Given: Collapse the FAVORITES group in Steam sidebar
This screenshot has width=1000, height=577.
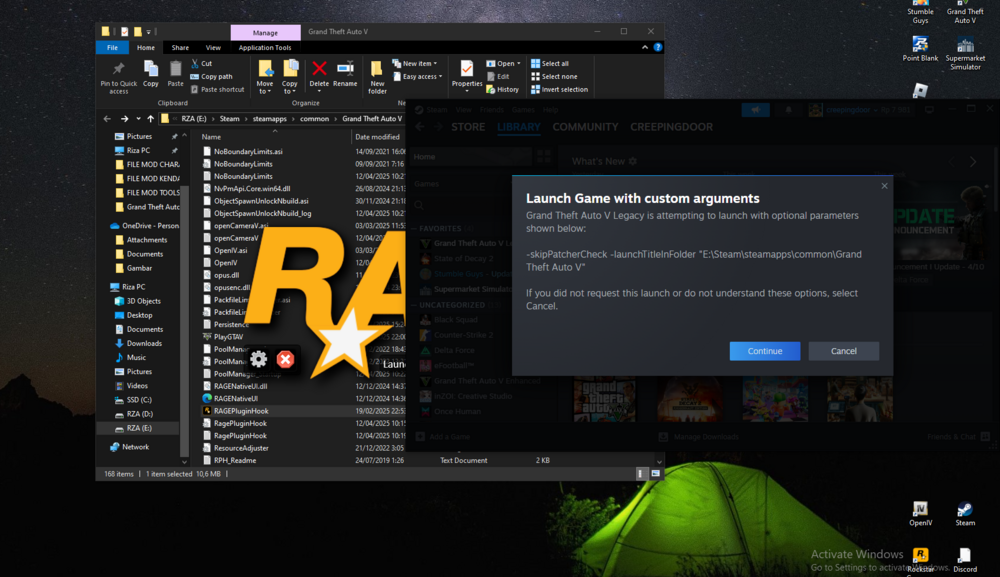Looking at the screenshot, I should point(414,228).
